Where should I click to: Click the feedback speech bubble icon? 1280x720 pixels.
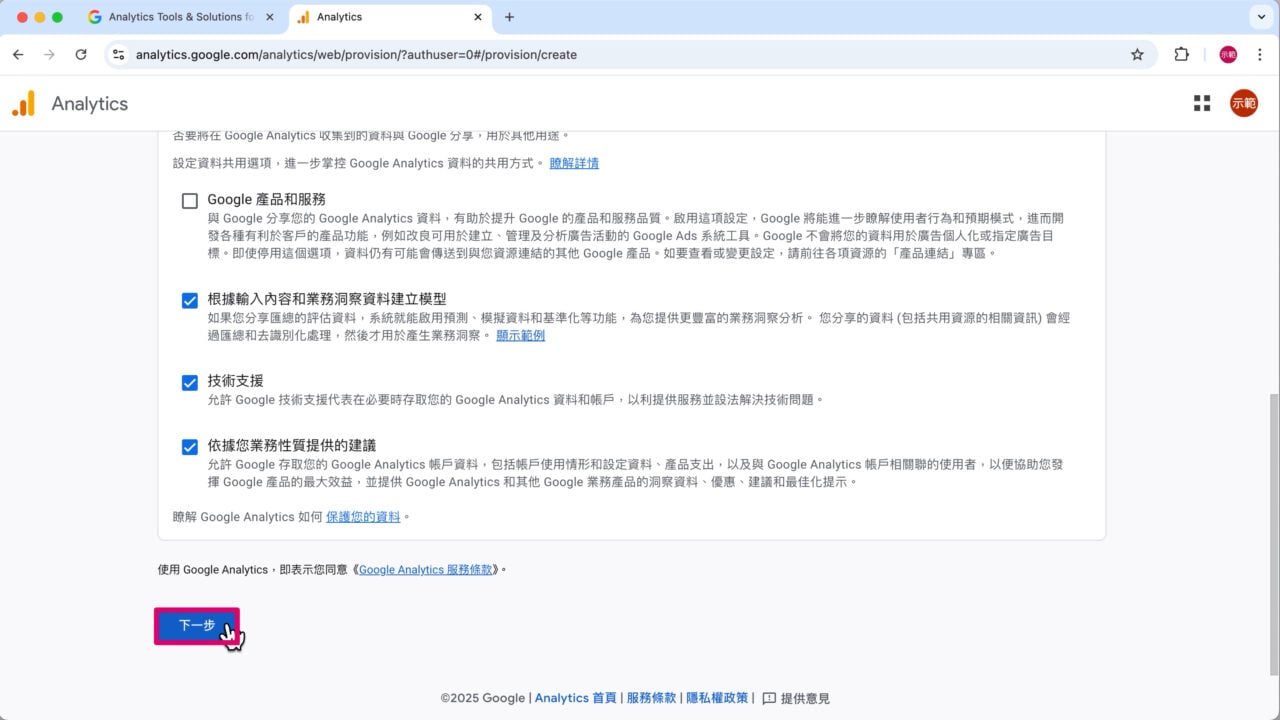pyautogui.click(x=768, y=698)
